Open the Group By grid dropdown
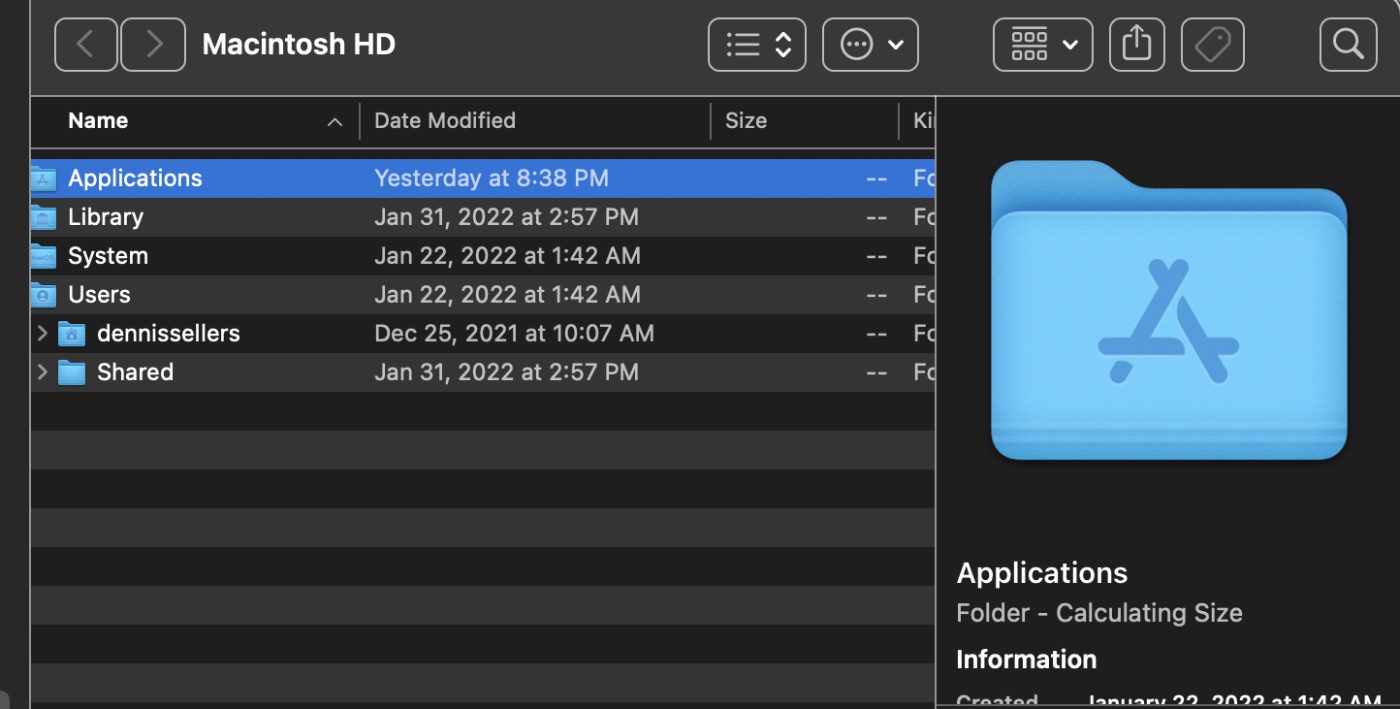This screenshot has height=709, width=1400. coord(1043,45)
